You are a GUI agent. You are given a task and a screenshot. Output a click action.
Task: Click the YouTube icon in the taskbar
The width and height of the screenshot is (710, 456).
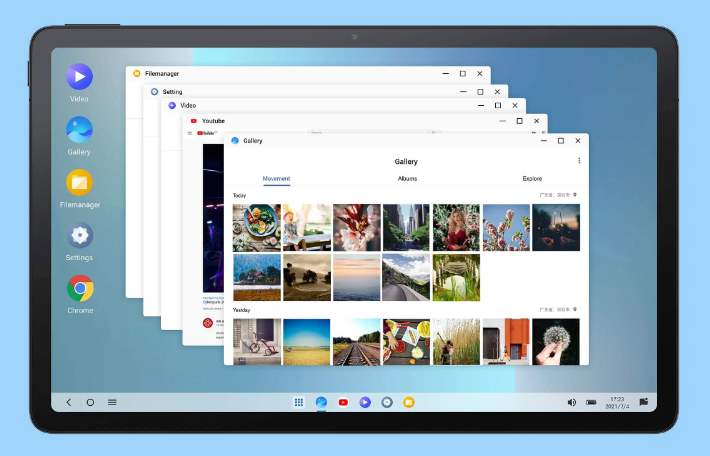point(343,402)
